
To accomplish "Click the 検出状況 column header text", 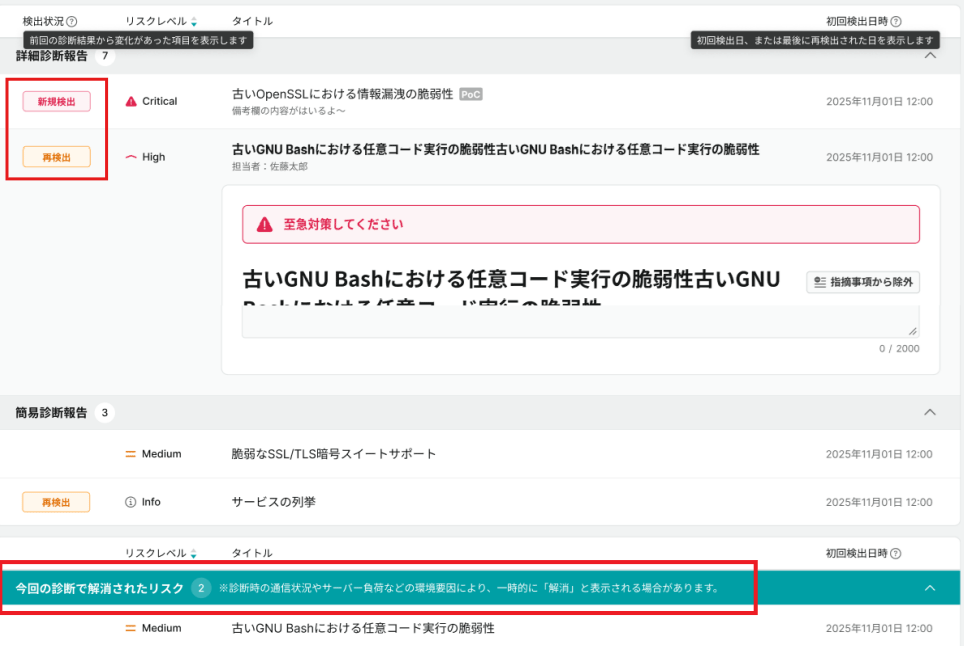I will tap(43, 22).
